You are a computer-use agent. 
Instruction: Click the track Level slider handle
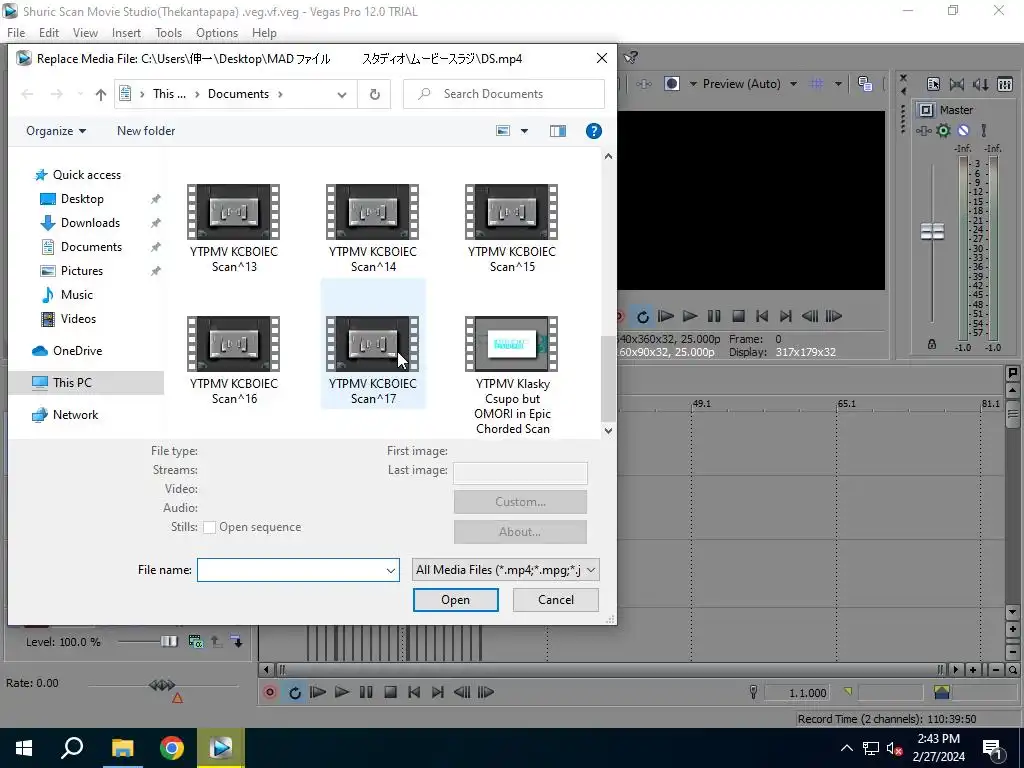169,642
